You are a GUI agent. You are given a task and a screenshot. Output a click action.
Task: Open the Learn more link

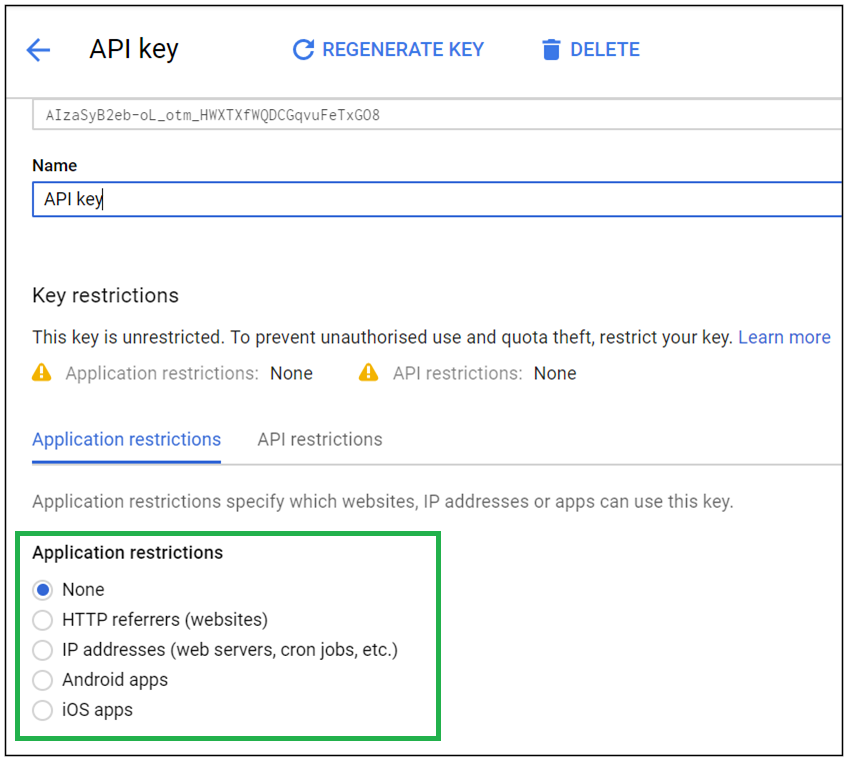point(784,337)
